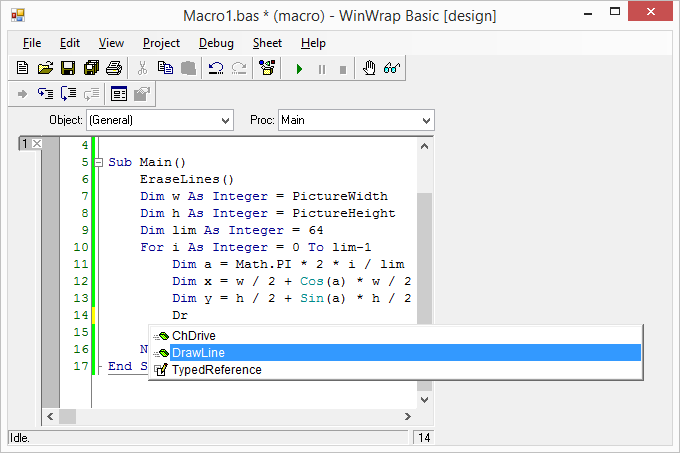Place cursor after Dr on line 14
680x453 pixels.
point(189,315)
